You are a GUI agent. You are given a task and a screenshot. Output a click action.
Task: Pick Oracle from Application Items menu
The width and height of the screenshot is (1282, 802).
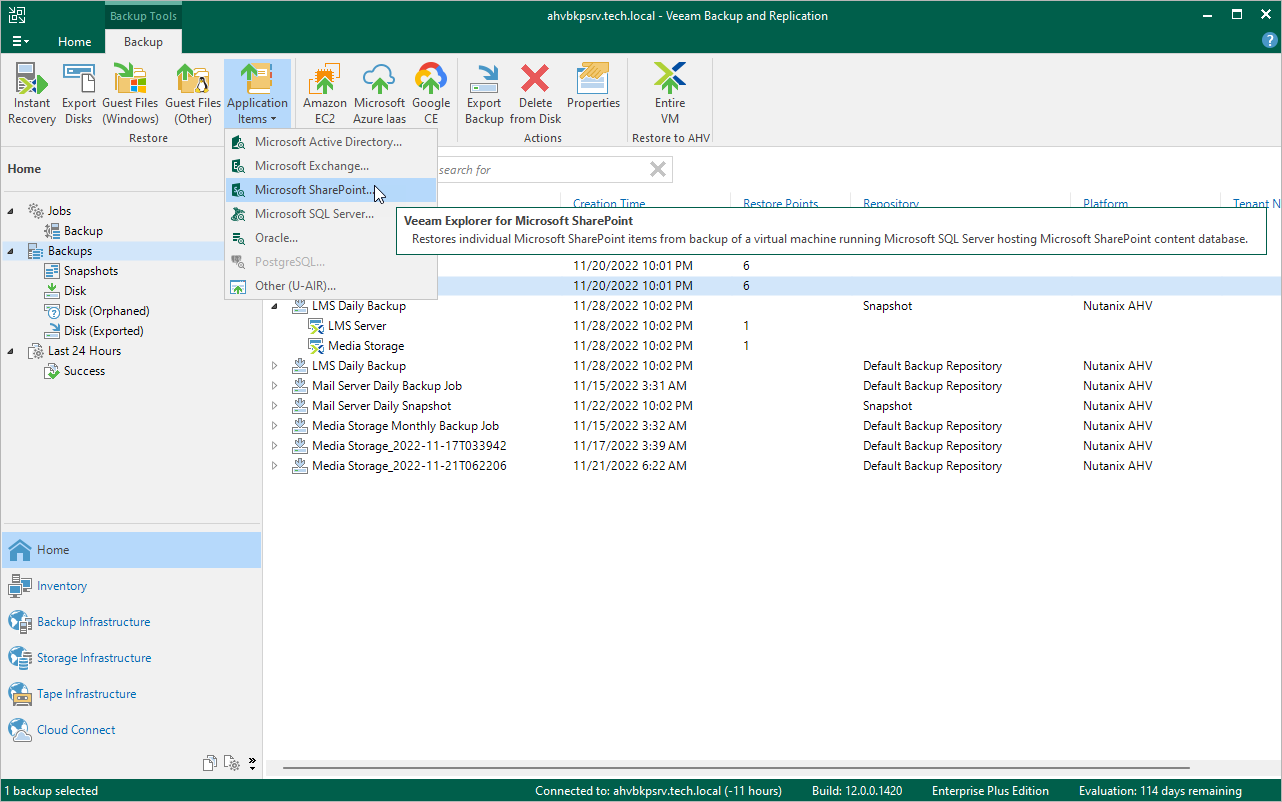tap(331, 238)
